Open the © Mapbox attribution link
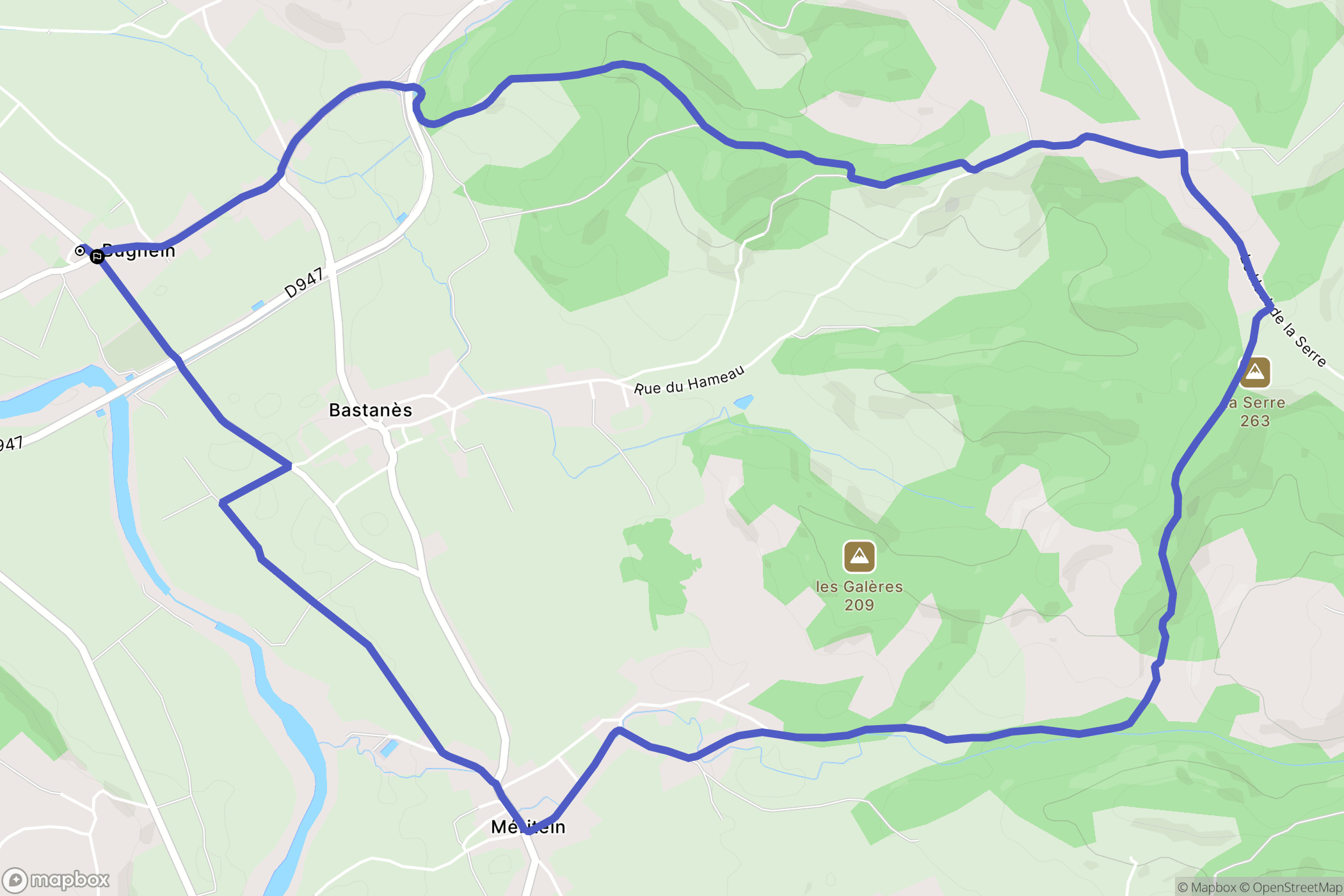The height and width of the screenshot is (896, 1344). tap(1206, 887)
